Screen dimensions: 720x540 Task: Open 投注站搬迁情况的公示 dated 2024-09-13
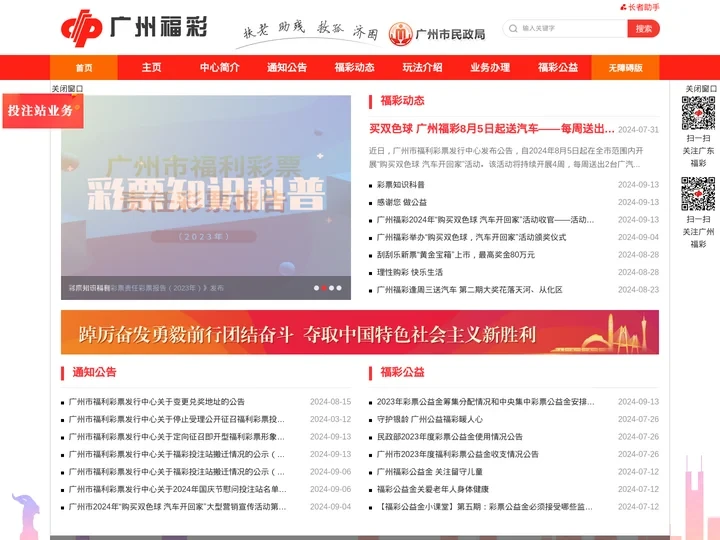click(177, 454)
